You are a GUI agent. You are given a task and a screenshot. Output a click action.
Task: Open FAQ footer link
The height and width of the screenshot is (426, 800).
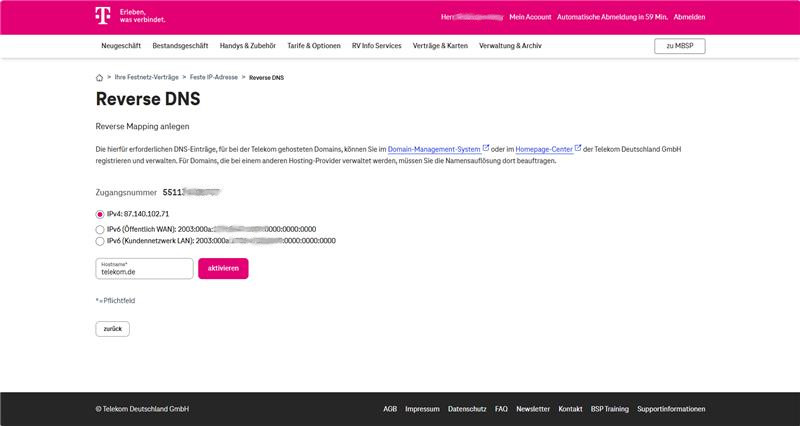[x=502, y=409]
